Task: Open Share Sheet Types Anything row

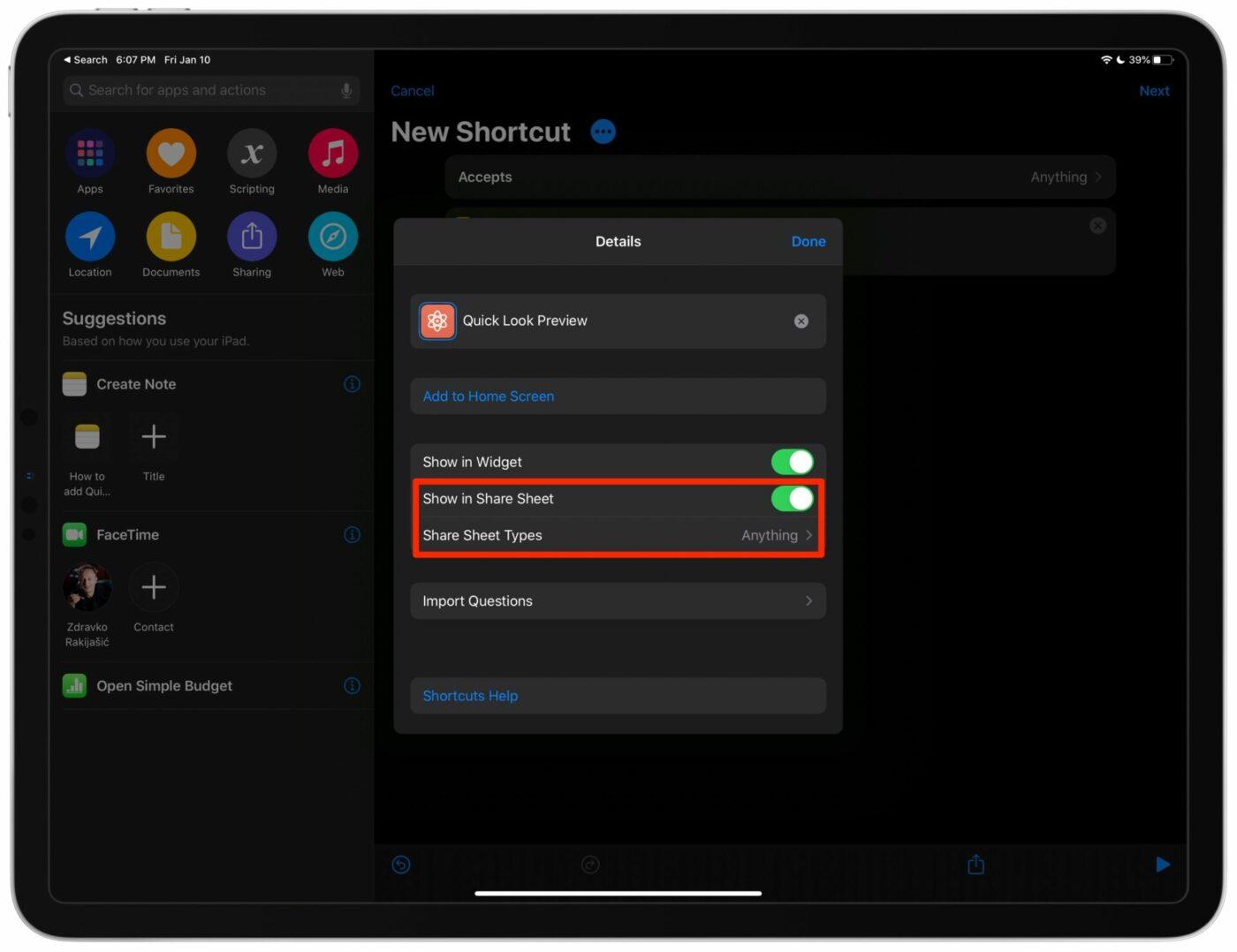Action: point(618,535)
